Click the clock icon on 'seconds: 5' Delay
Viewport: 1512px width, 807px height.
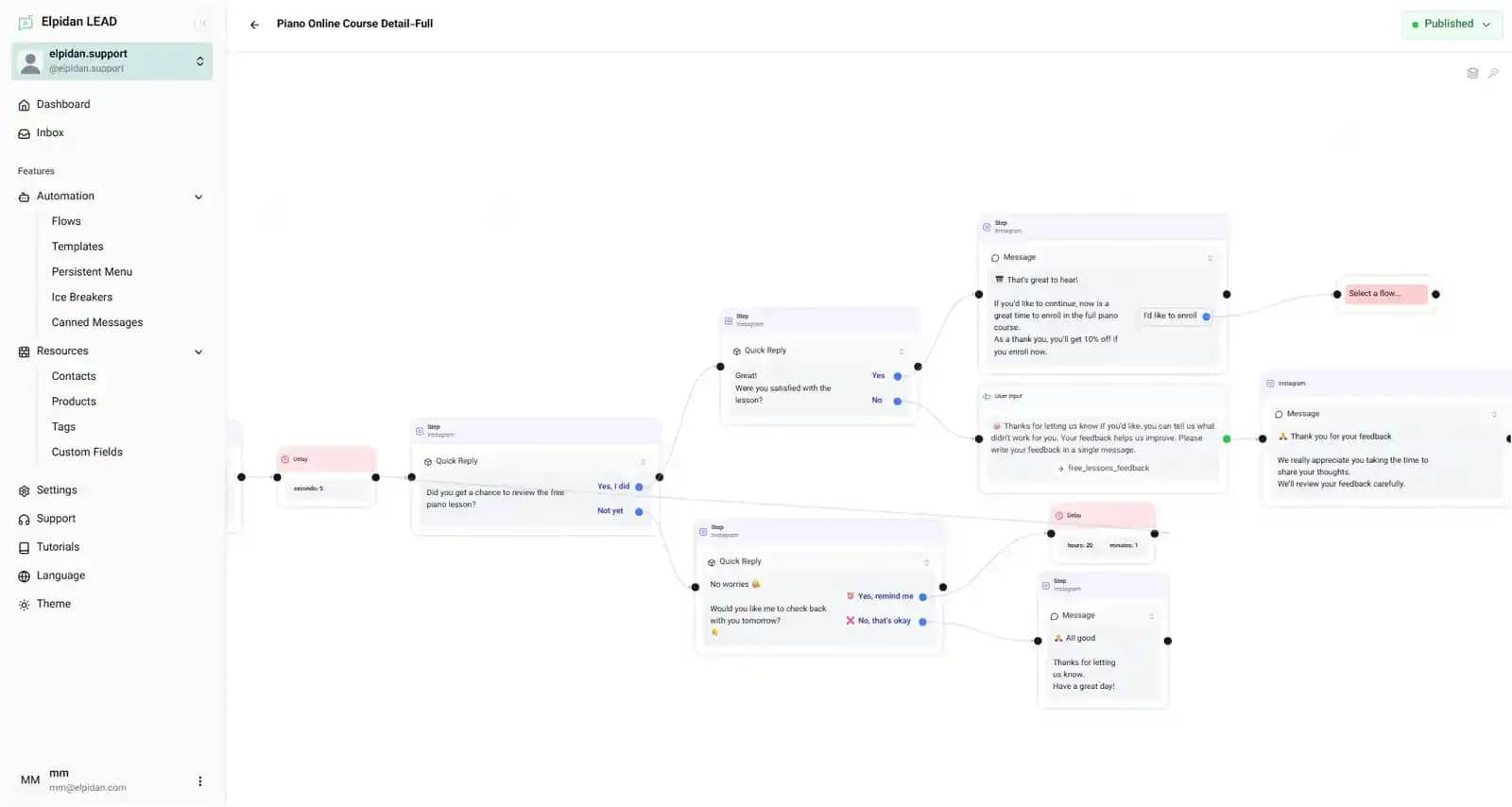click(x=285, y=460)
